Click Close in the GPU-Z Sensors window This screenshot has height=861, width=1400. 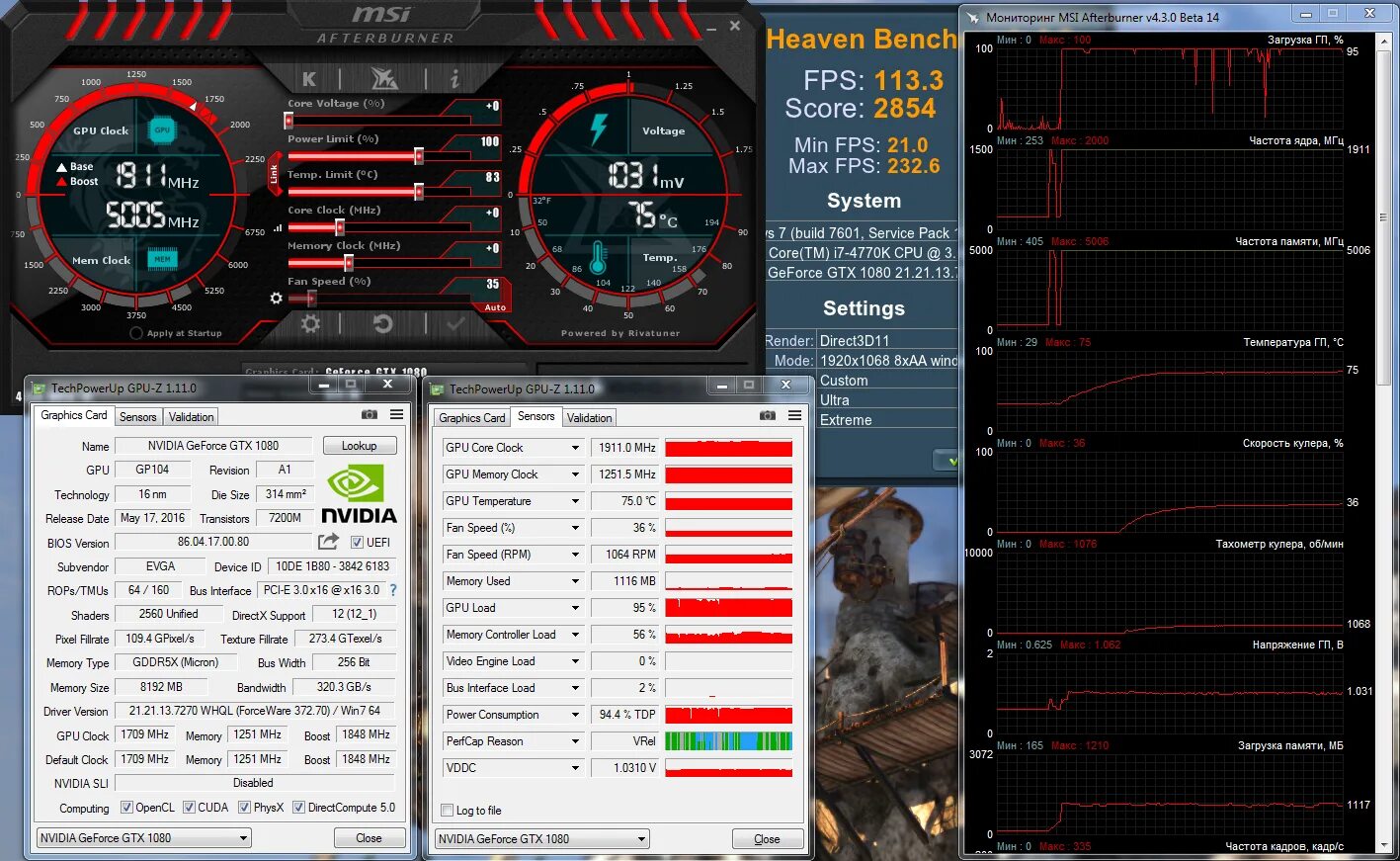767,839
